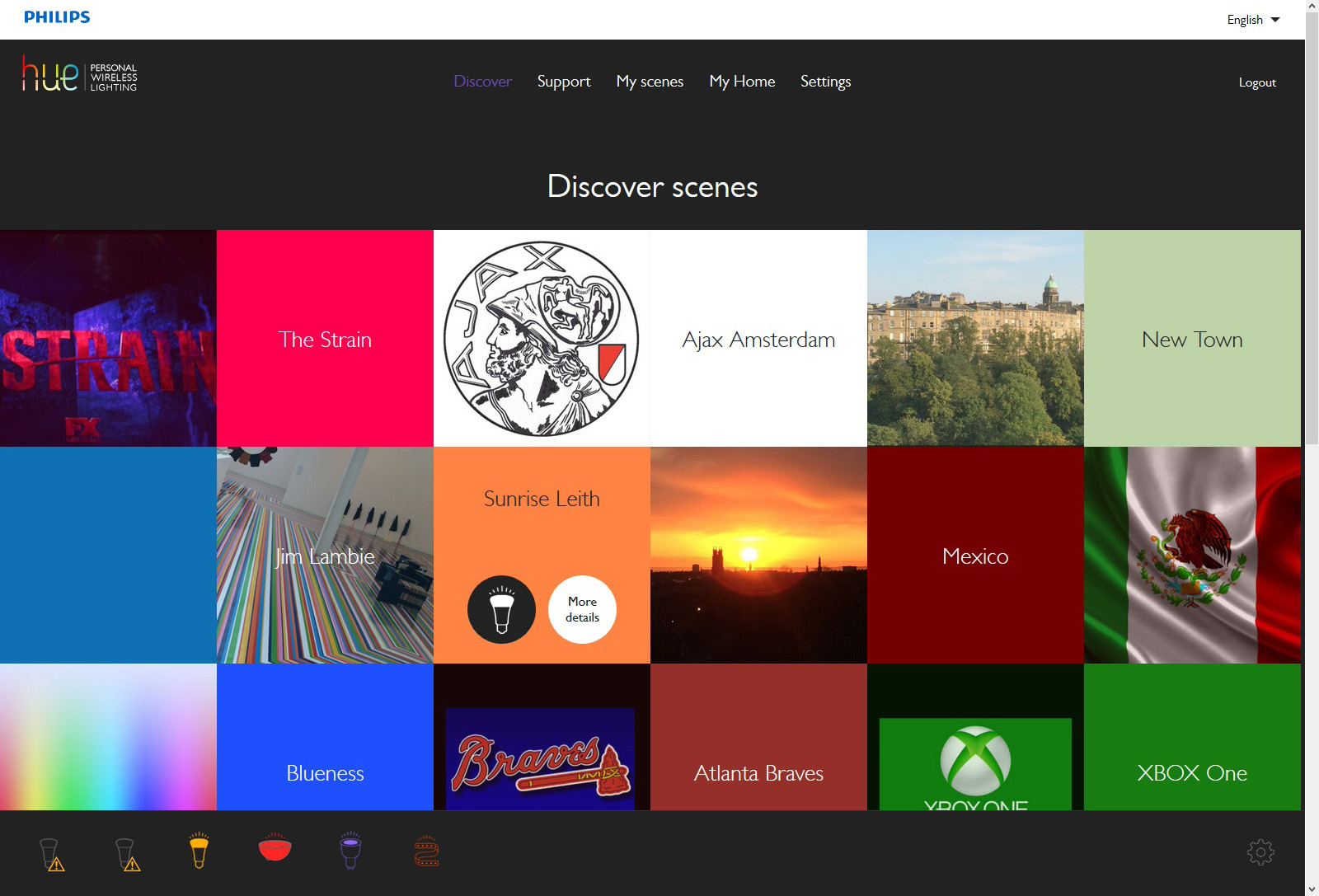
Task: Select the purple spotlight bulb icon
Action: [x=351, y=851]
